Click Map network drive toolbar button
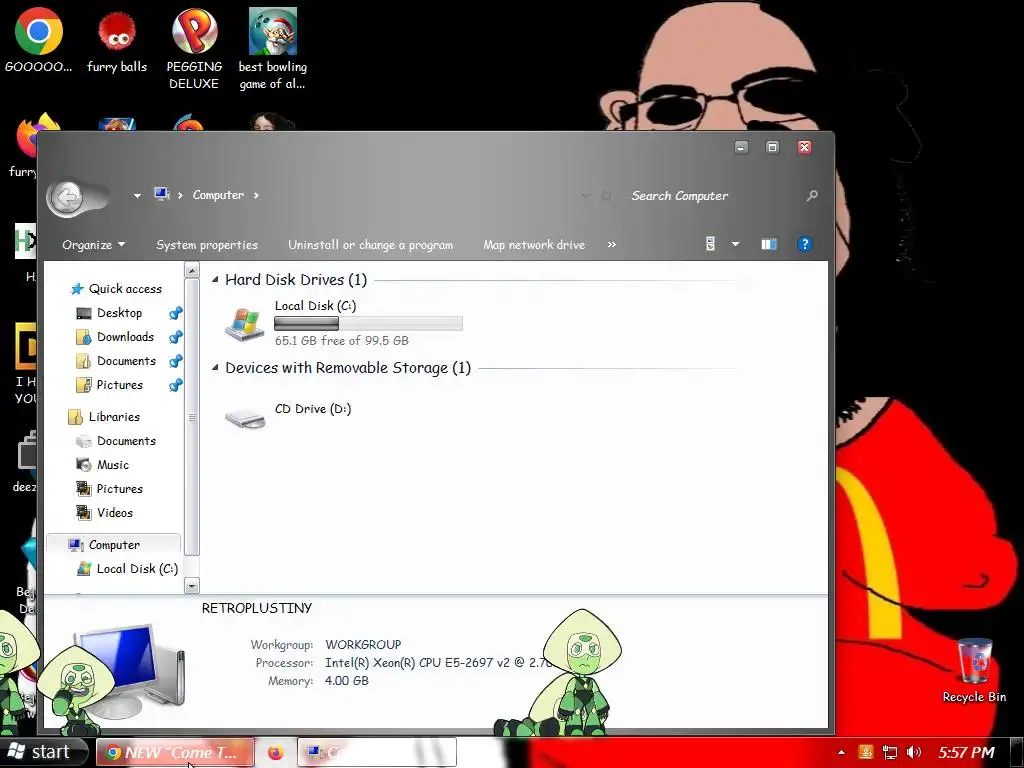Image resolution: width=1024 pixels, height=768 pixels. pyautogui.click(x=534, y=245)
